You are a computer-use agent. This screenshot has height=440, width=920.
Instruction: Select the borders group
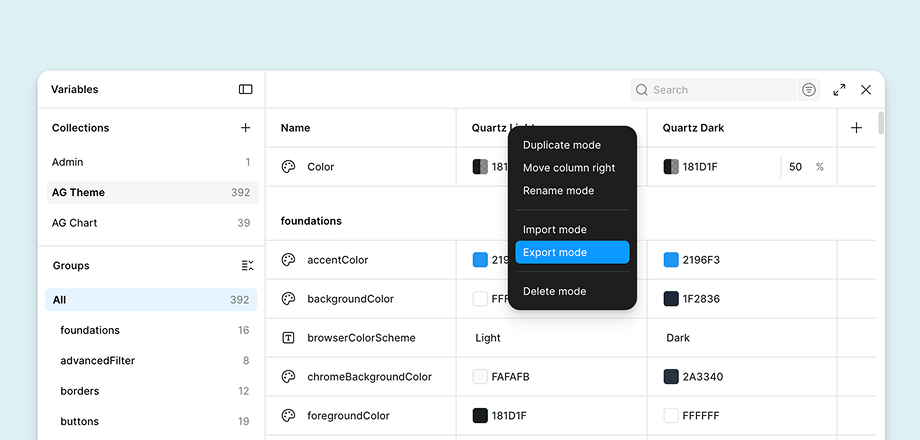tap(151, 391)
